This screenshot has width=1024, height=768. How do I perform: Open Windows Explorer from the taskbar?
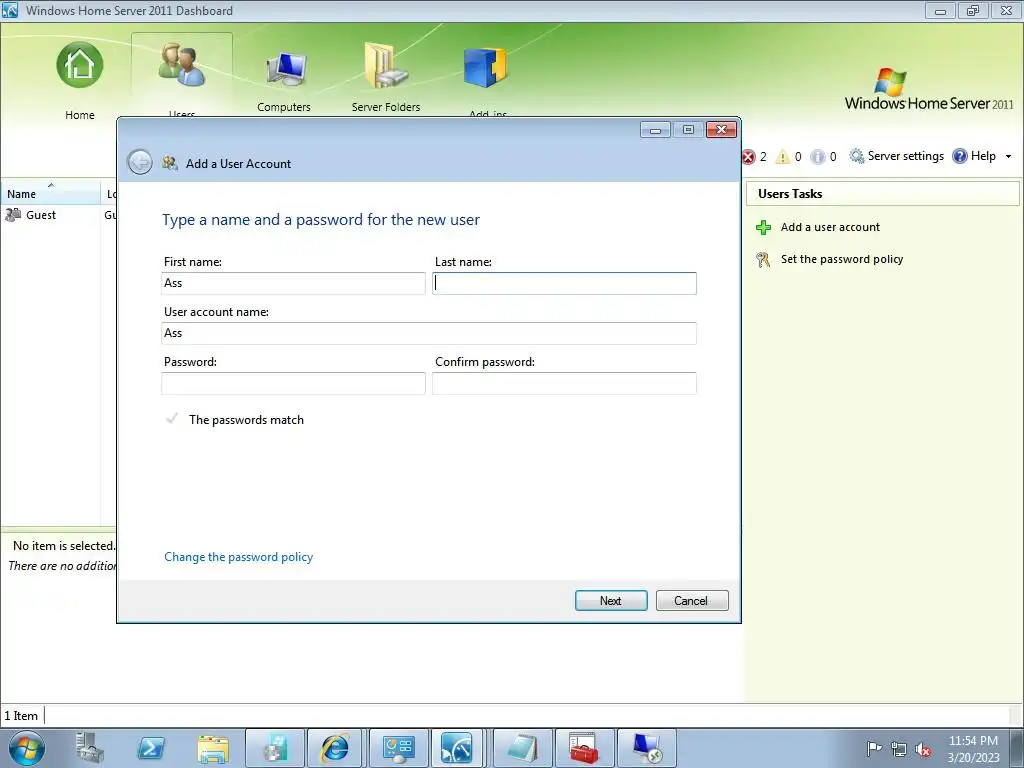(213, 748)
